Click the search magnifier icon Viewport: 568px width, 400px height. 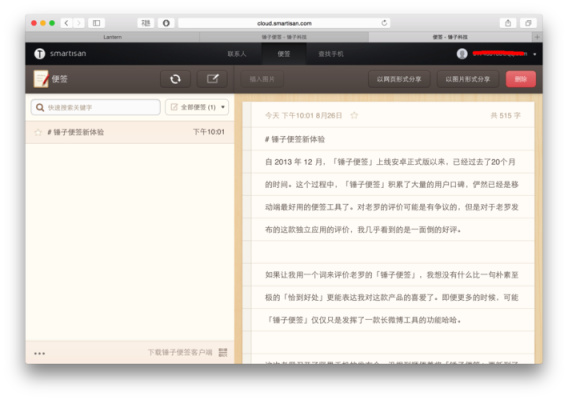[40, 108]
